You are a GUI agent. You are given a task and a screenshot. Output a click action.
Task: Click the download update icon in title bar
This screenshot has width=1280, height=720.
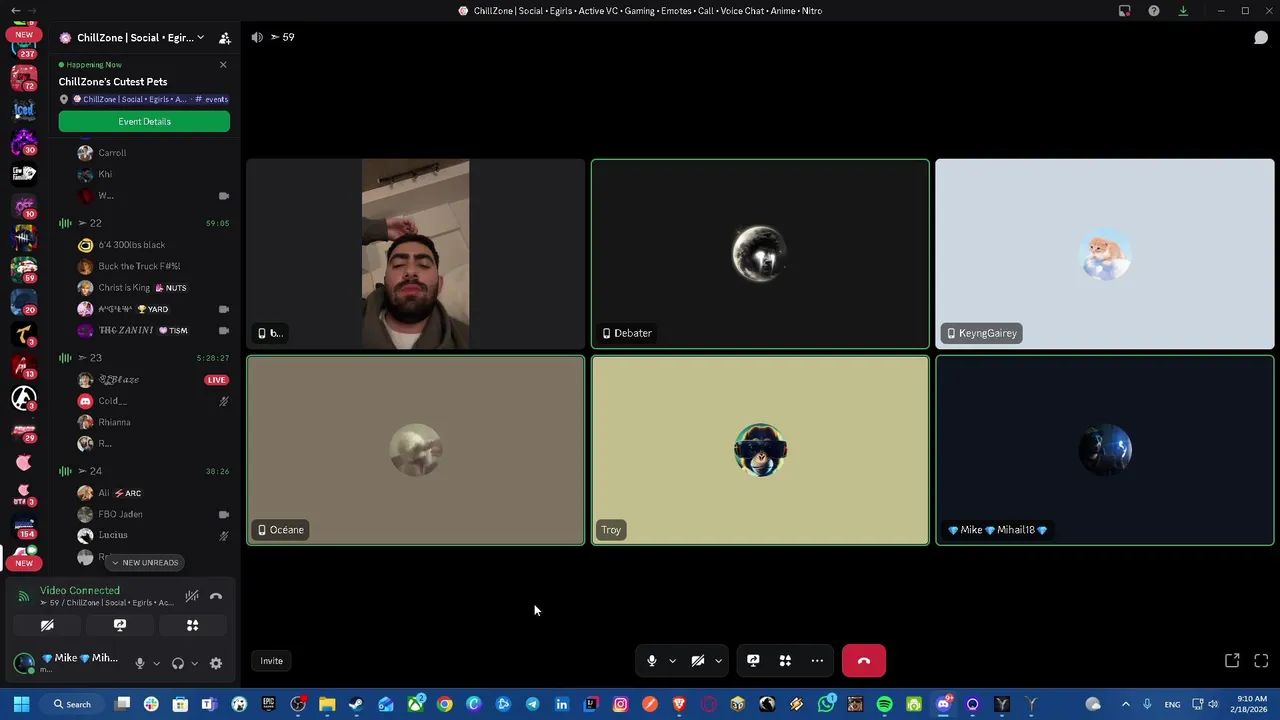click(1183, 11)
